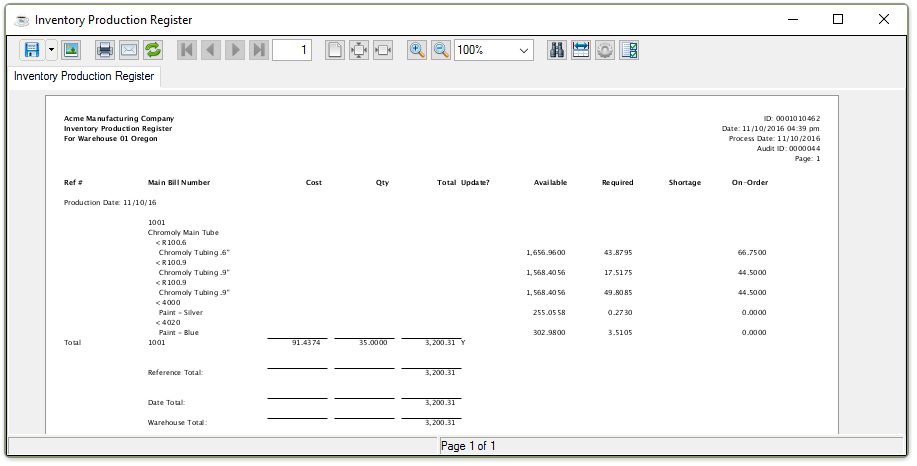
Task: Jump to last page button
Action: (x=259, y=50)
